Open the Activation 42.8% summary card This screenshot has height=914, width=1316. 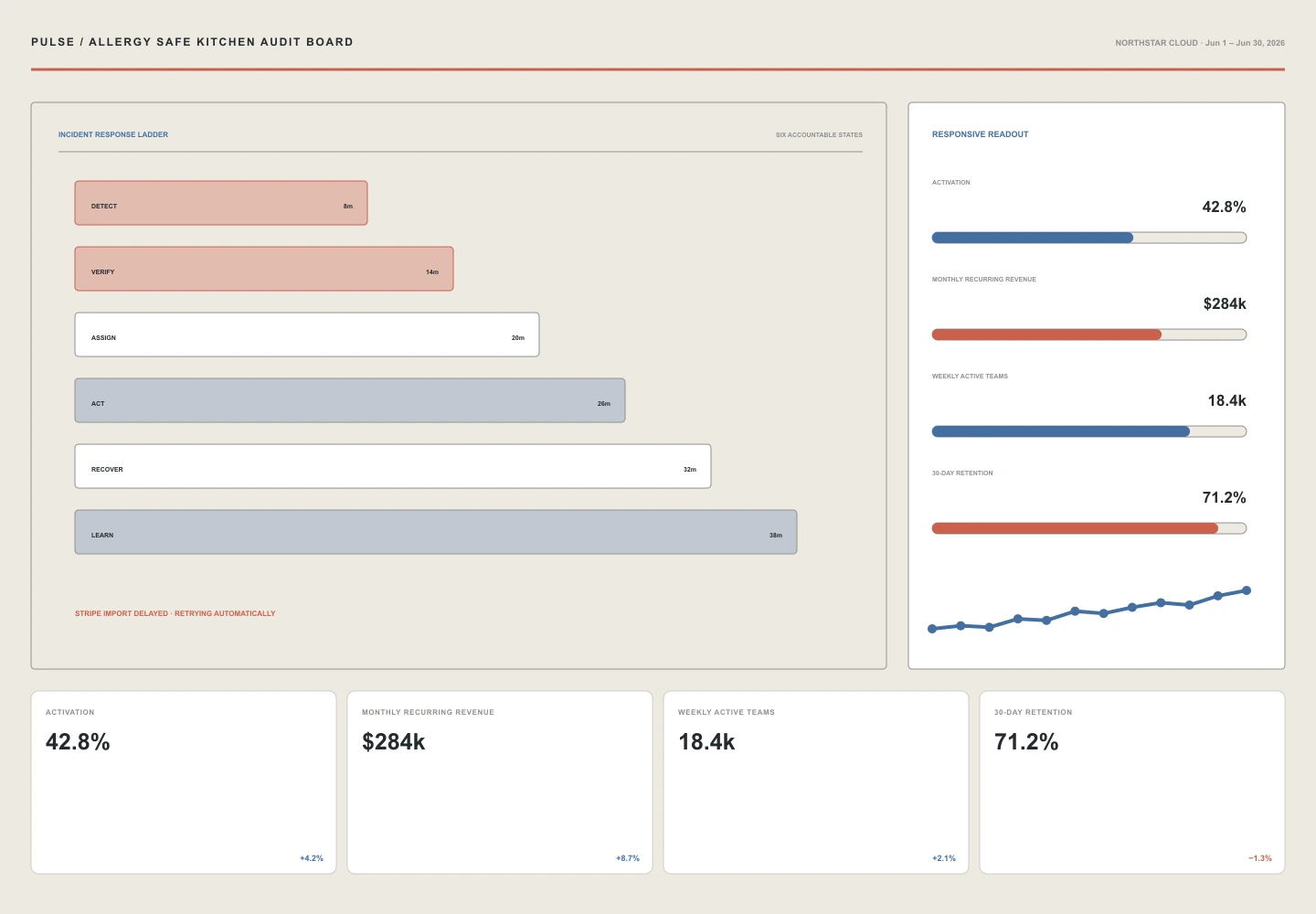point(184,782)
